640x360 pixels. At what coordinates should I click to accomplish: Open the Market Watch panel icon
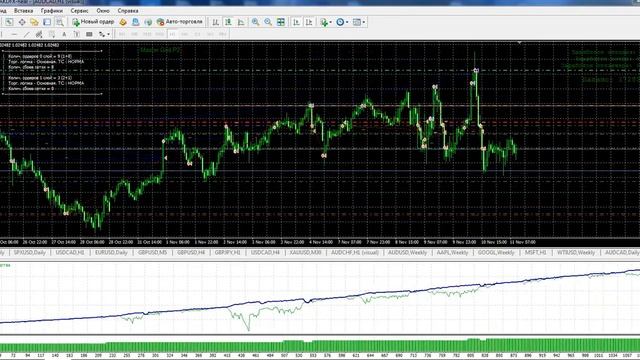[x=9, y=22]
